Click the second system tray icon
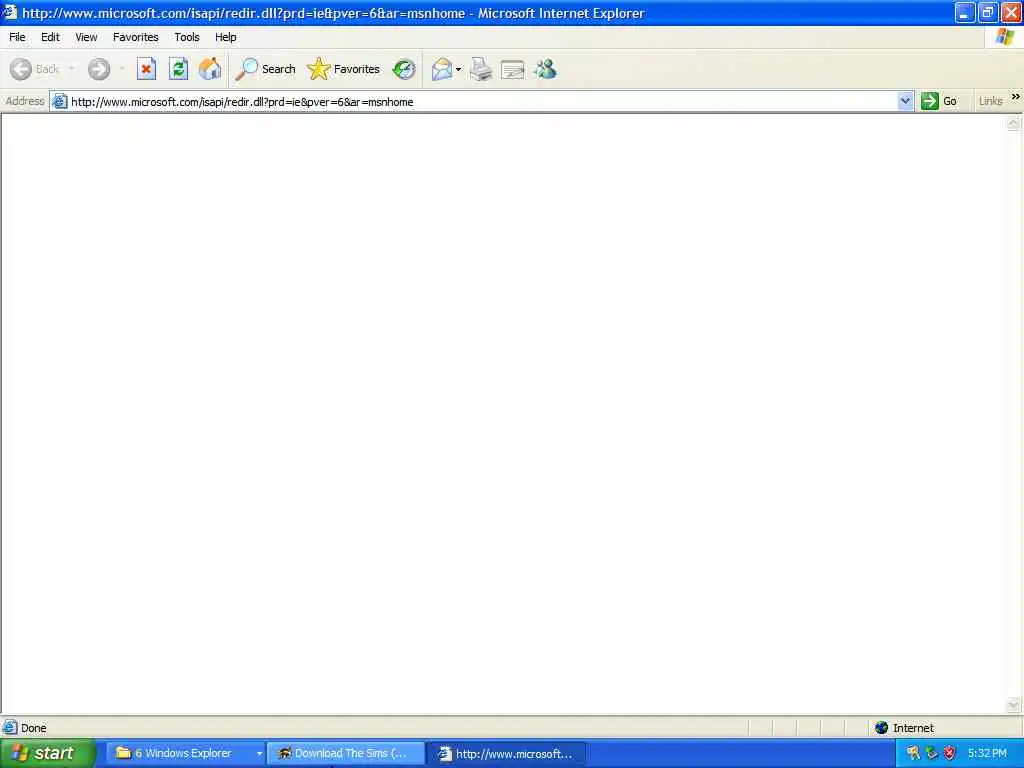The width and height of the screenshot is (1024, 768). (931, 754)
